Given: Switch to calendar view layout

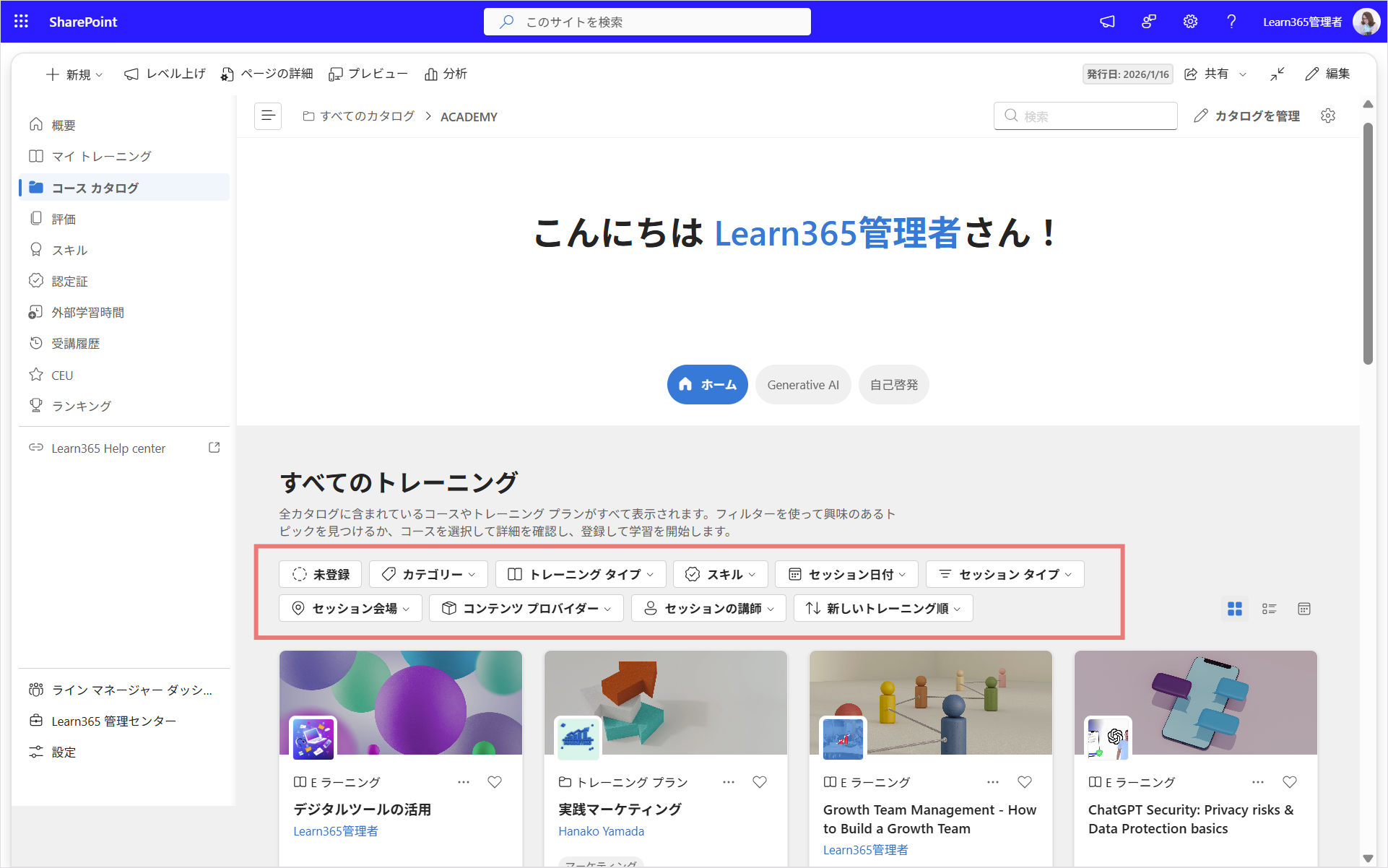Looking at the screenshot, I should pyautogui.click(x=1304, y=609).
